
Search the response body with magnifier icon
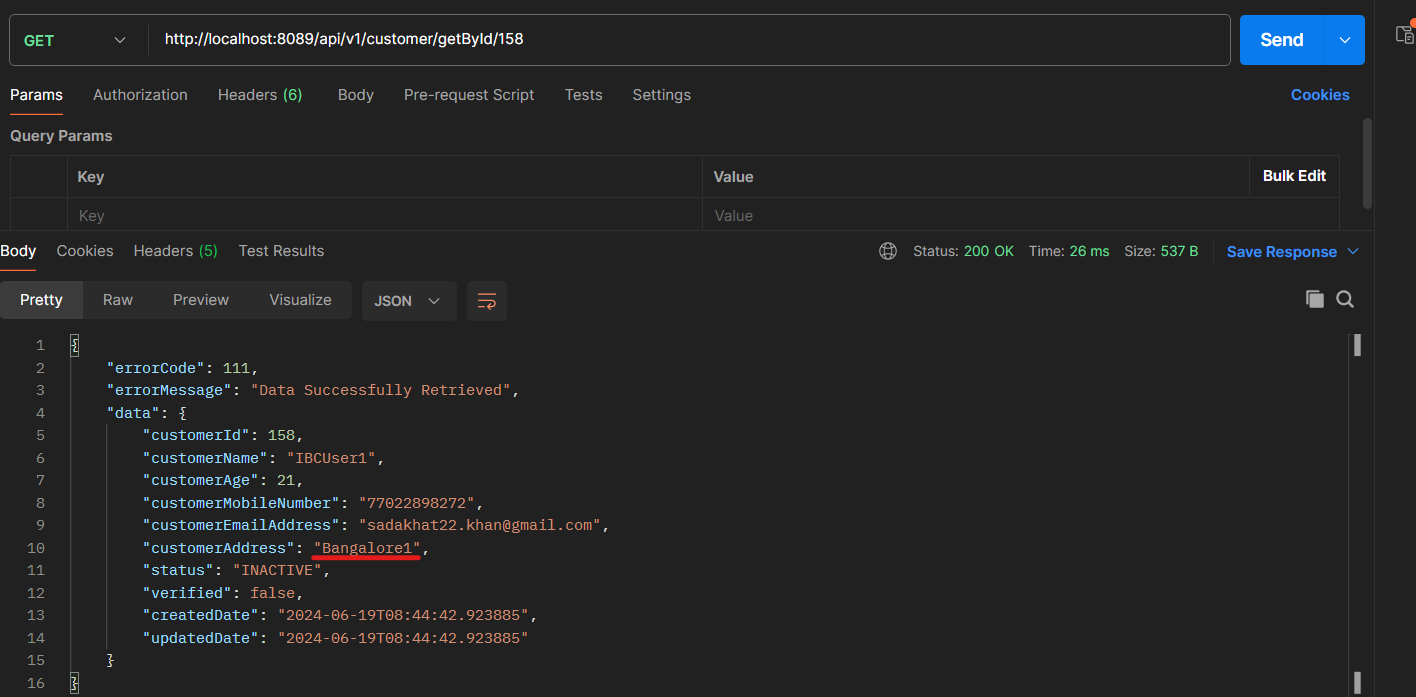coord(1345,299)
